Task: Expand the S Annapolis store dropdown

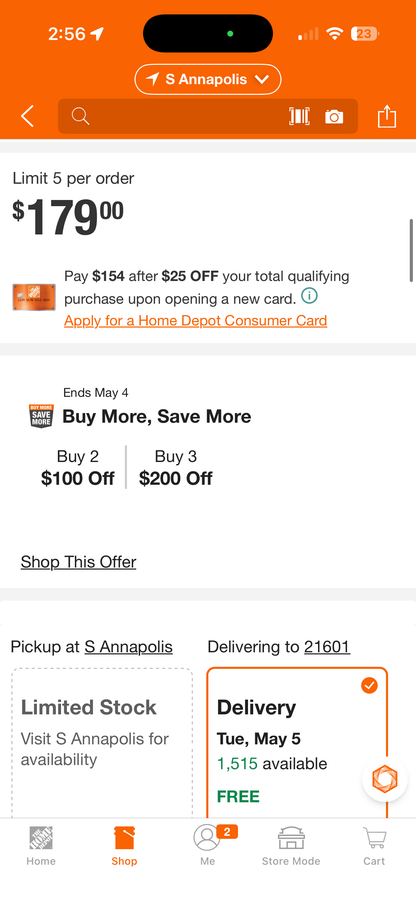Action: click(208, 79)
